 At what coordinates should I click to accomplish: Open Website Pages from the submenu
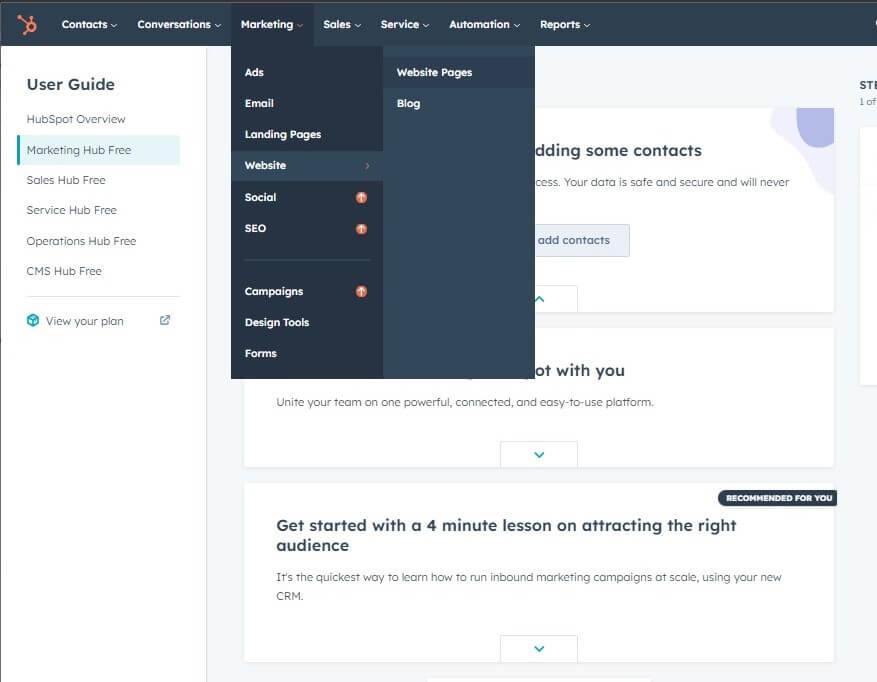point(459,72)
